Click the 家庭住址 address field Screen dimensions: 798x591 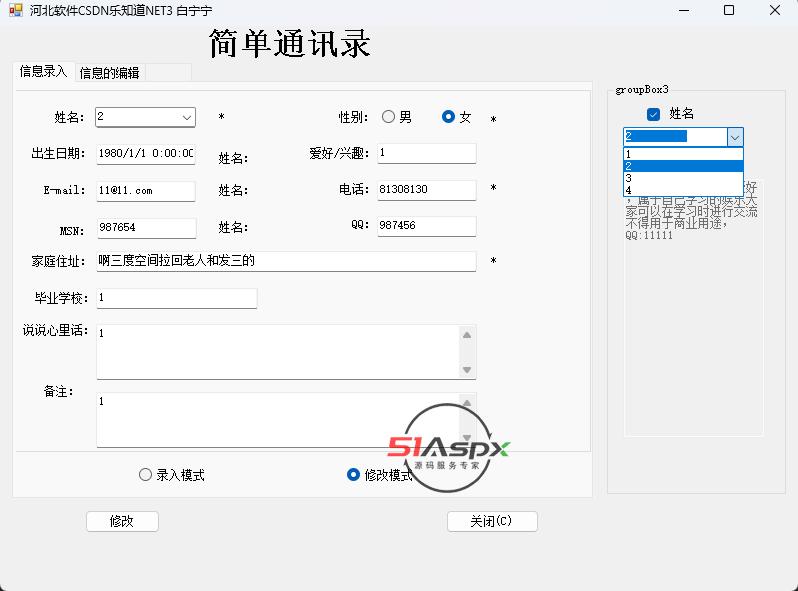[x=286, y=261]
